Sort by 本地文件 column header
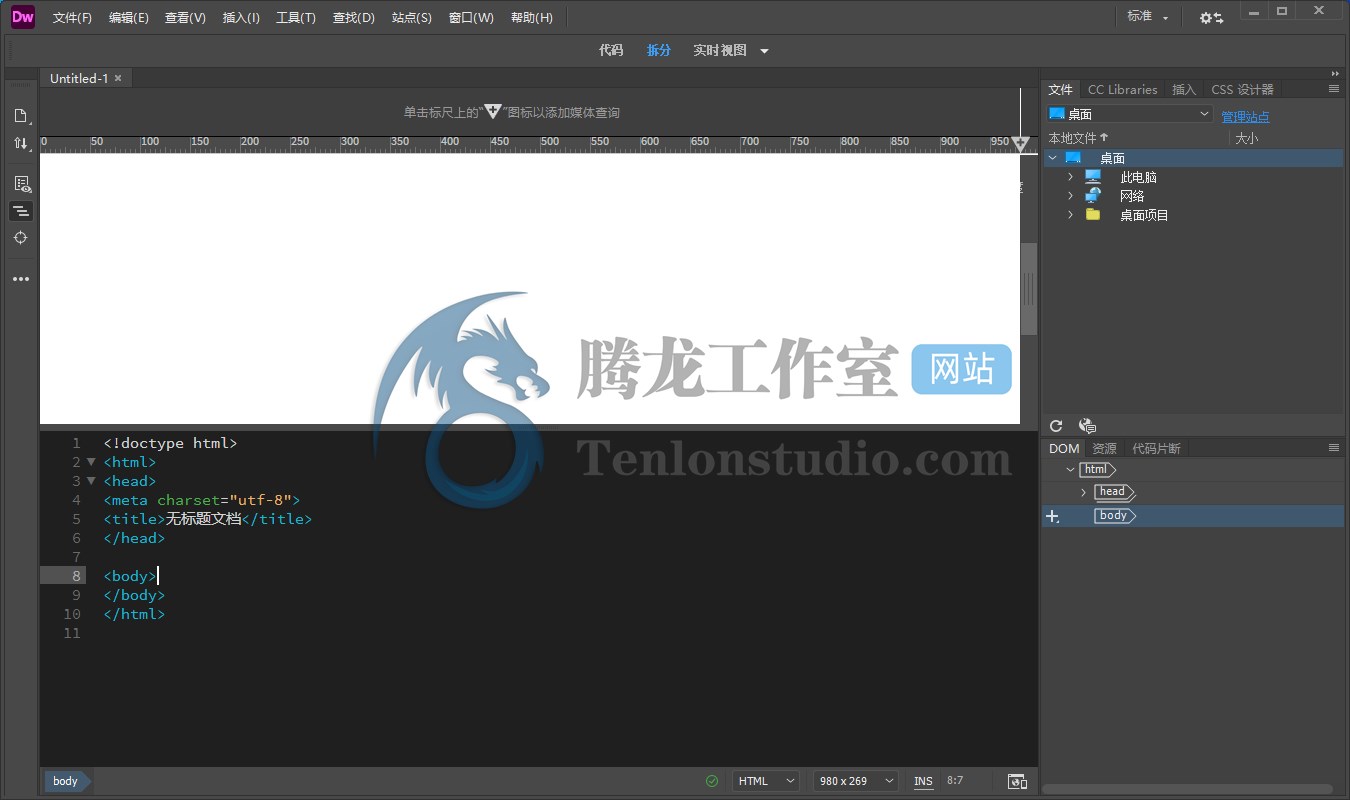1350x800 pixels. 1078,138
